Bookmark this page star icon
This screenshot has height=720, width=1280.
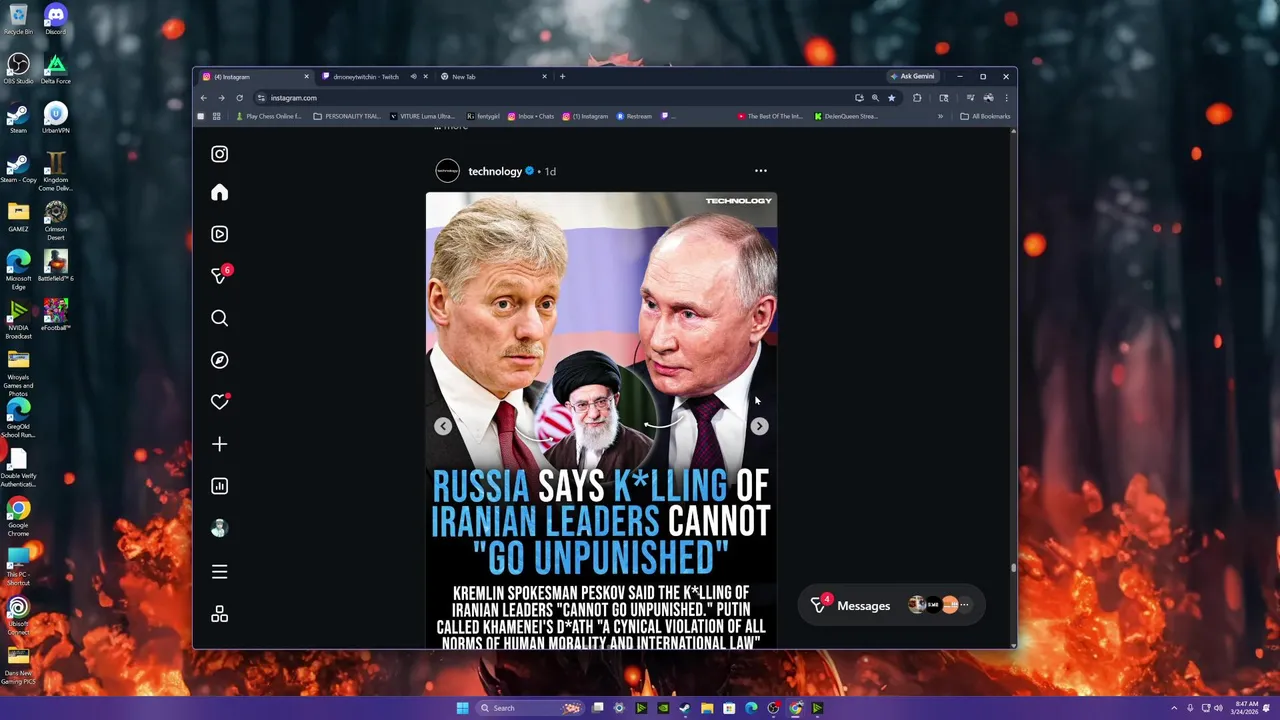pyautogui.click(x=891, y=98)
